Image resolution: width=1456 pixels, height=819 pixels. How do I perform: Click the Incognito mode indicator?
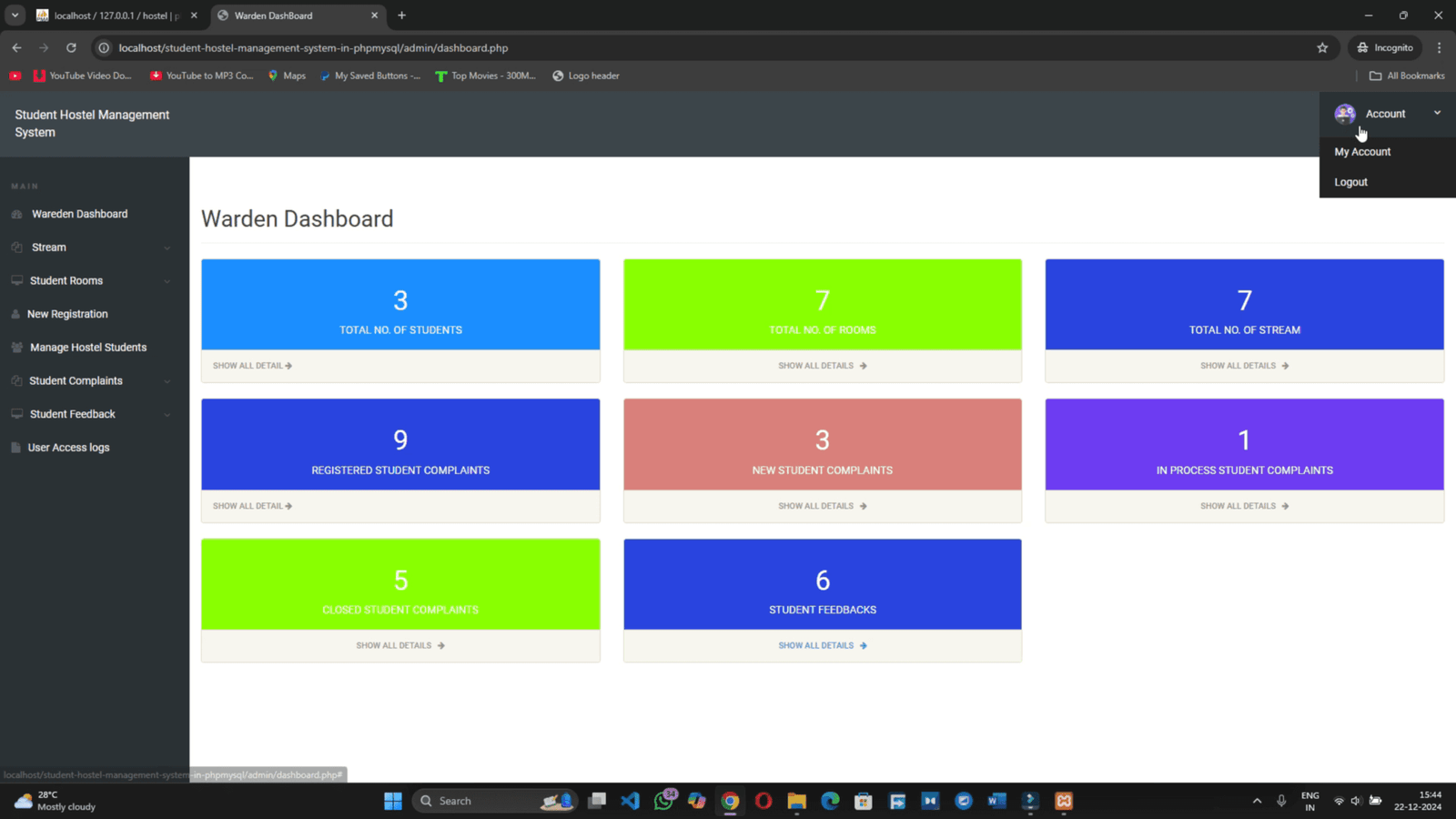[1384, 47]
